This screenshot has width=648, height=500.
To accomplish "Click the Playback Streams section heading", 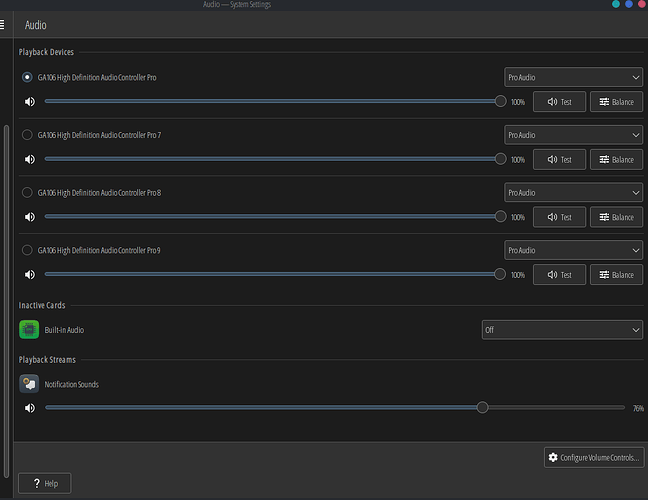I will [47, 360].
